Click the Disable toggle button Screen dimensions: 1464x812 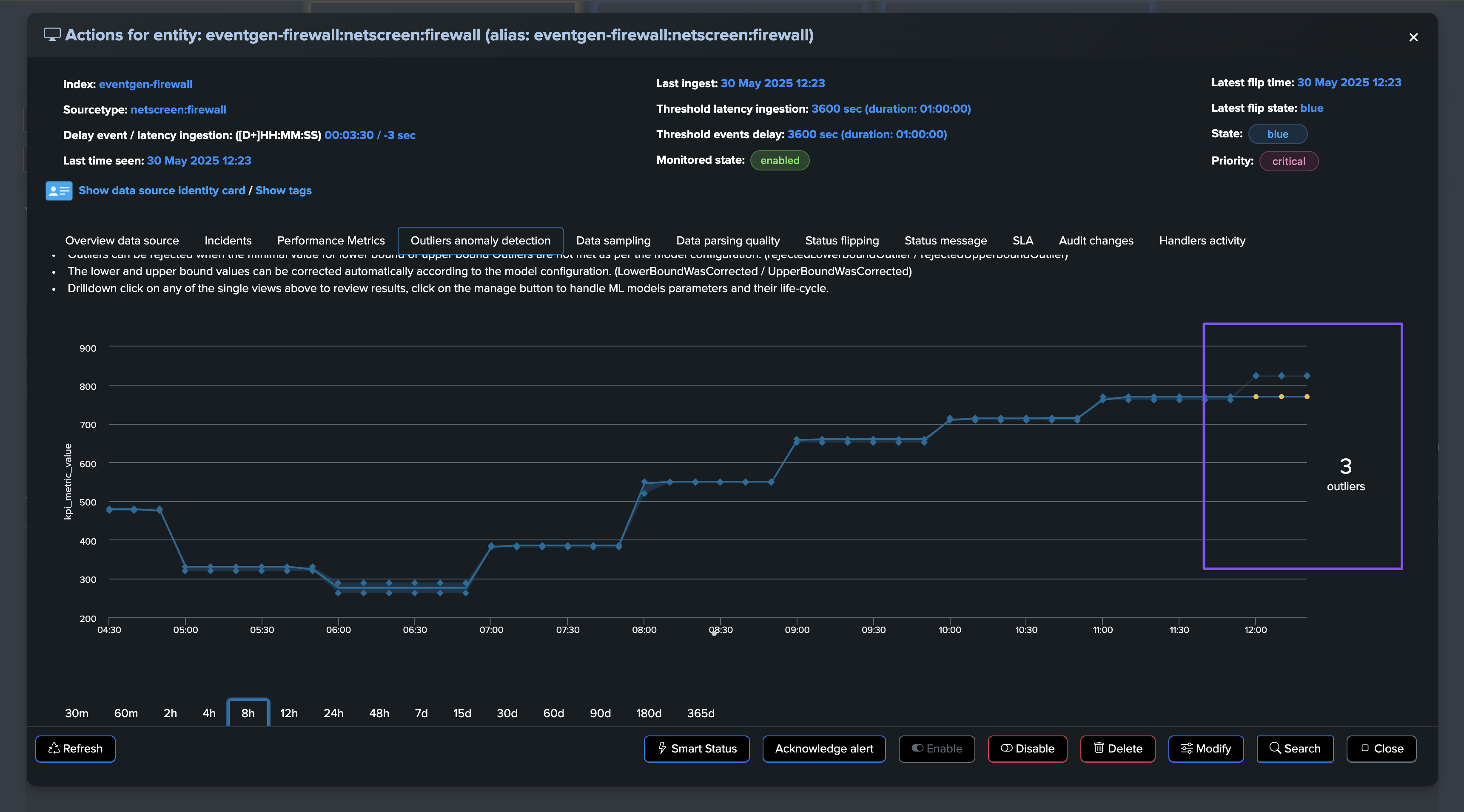pos(1027,748)
